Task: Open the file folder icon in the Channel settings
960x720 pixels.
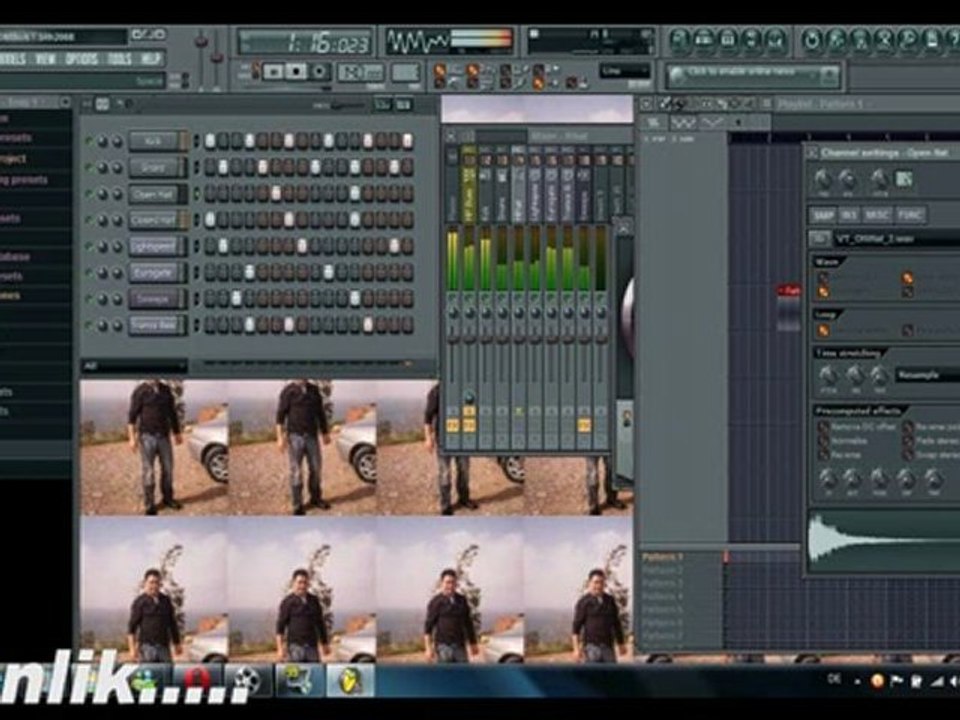Action: point(819,238)
